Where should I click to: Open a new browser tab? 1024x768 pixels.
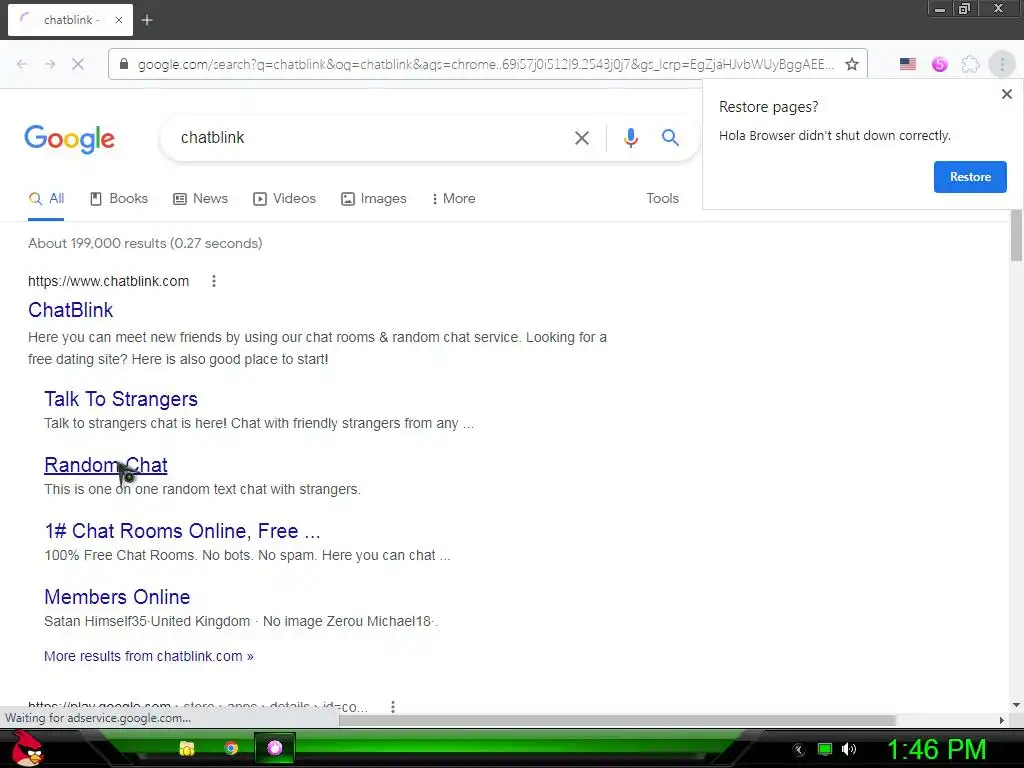tap(147, 20)
